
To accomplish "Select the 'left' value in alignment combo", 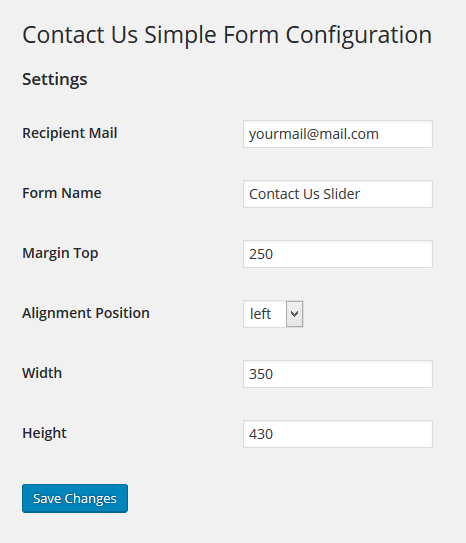I will tap(260, 314).
